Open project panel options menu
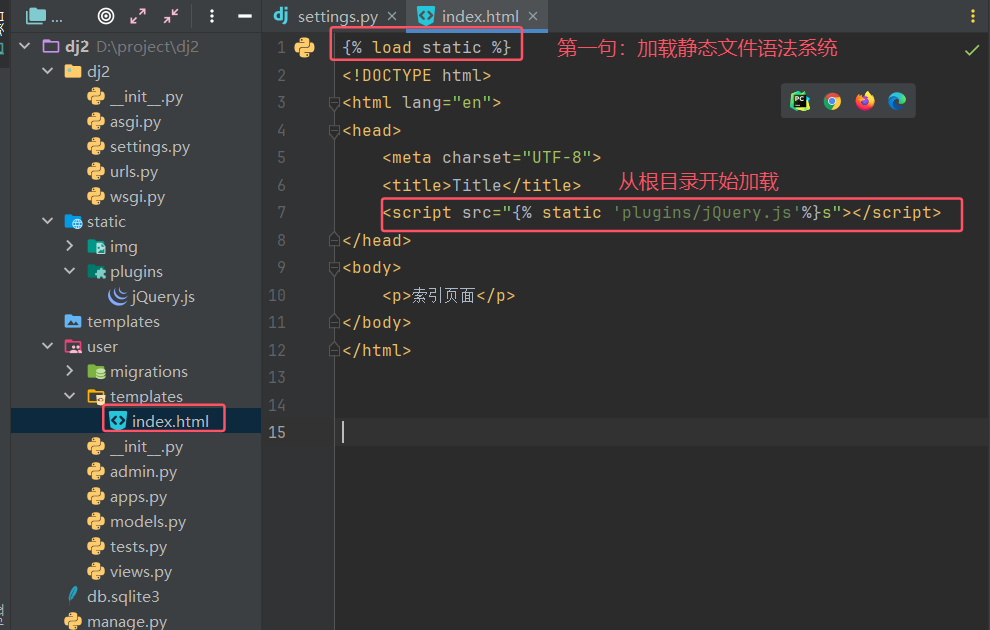Screen dimensions: 990x630 212,16
